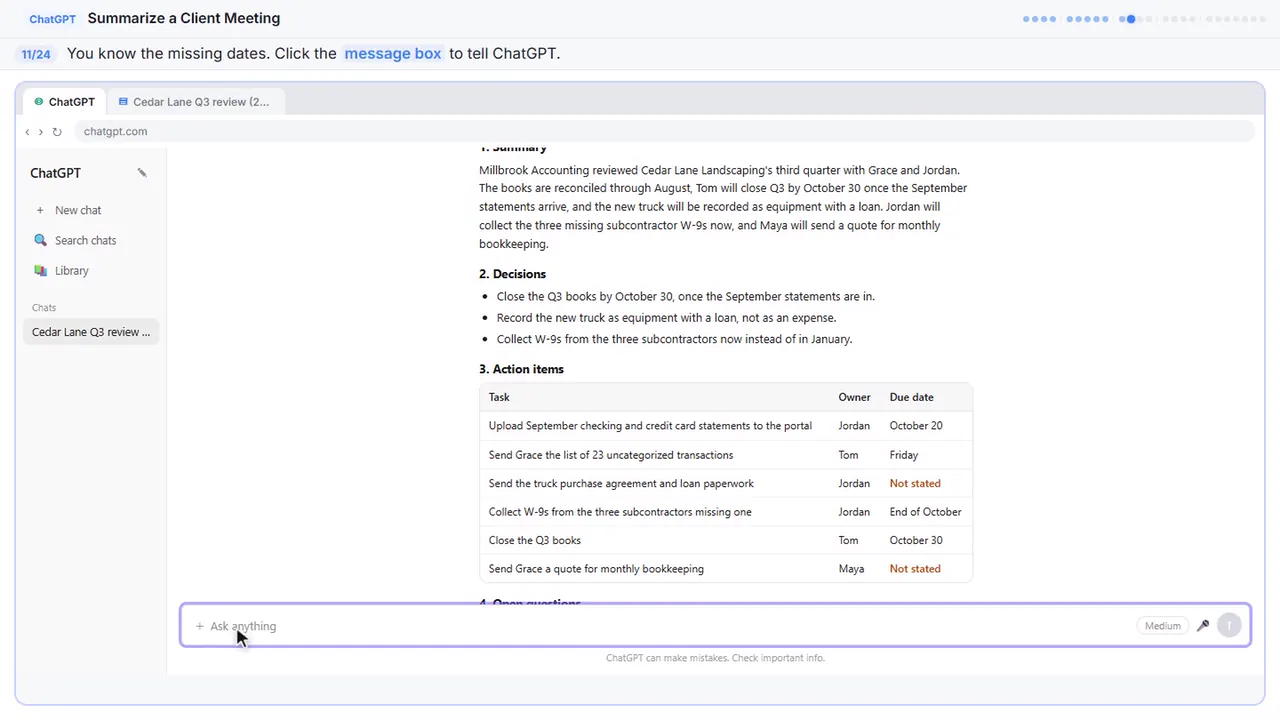Click the 'Maya' owner cell
Viewport: 1280px width, 720px height.
click(x=851, y=569)
